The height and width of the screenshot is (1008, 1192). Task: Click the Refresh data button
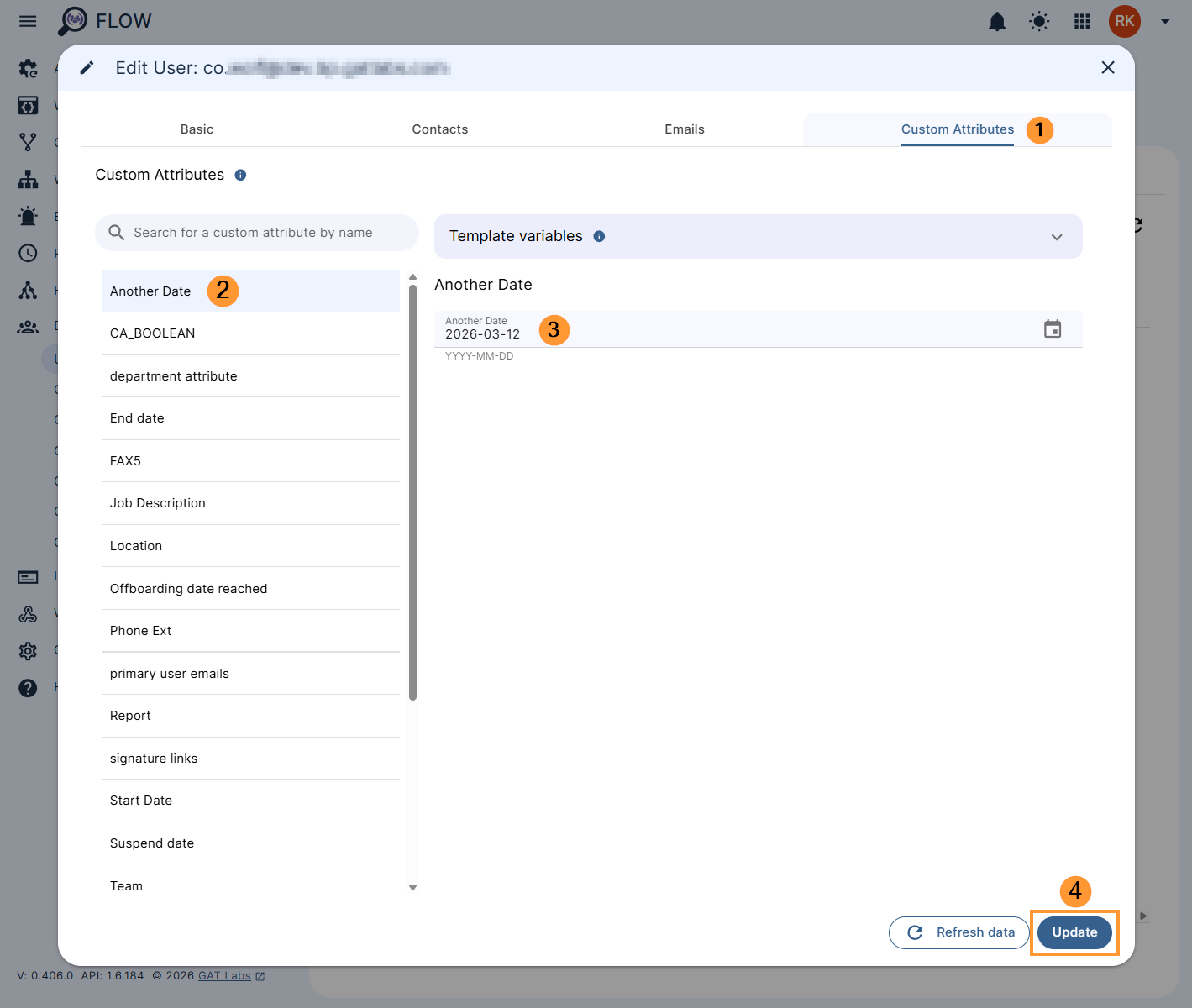coord(958,932)
